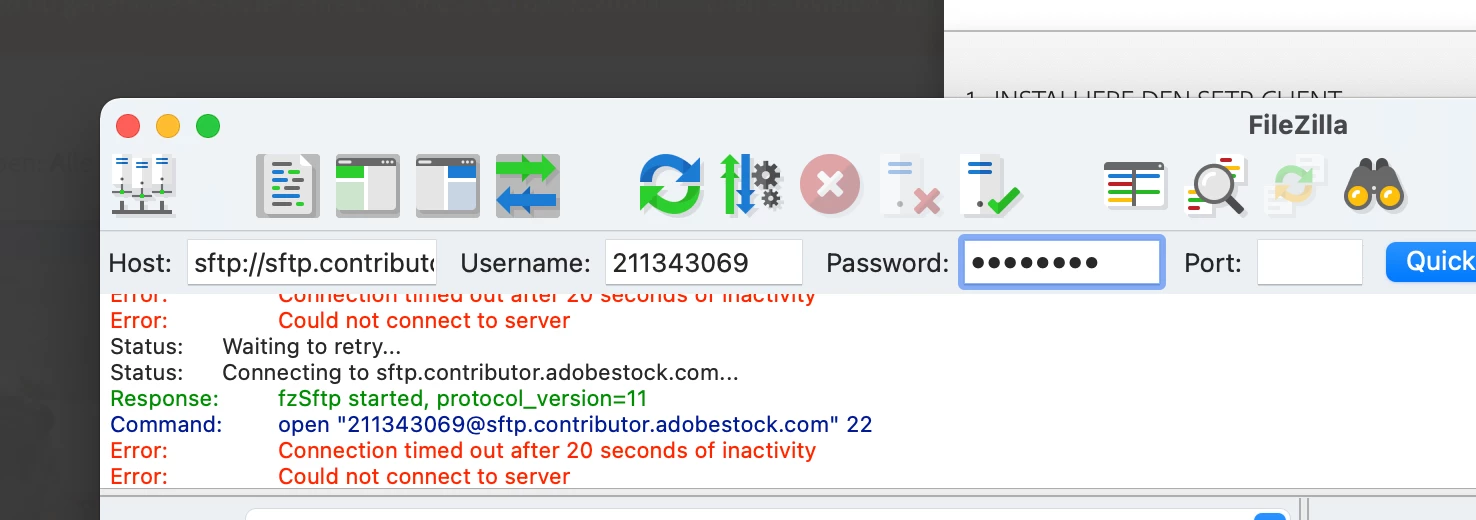Image resolution: width=1476 pixels, height=520 pixels.
Task: Toggle message log display icon
Action: point(288,185)
